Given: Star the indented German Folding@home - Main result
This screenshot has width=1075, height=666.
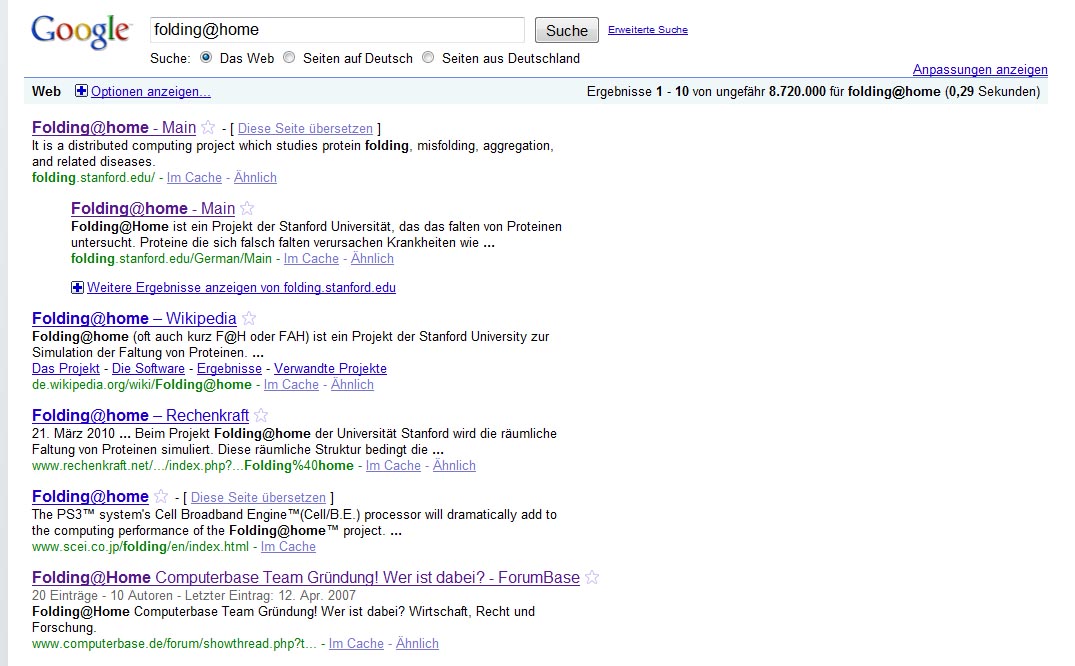Looking at the screenshot, I should [x=247, y=209].
